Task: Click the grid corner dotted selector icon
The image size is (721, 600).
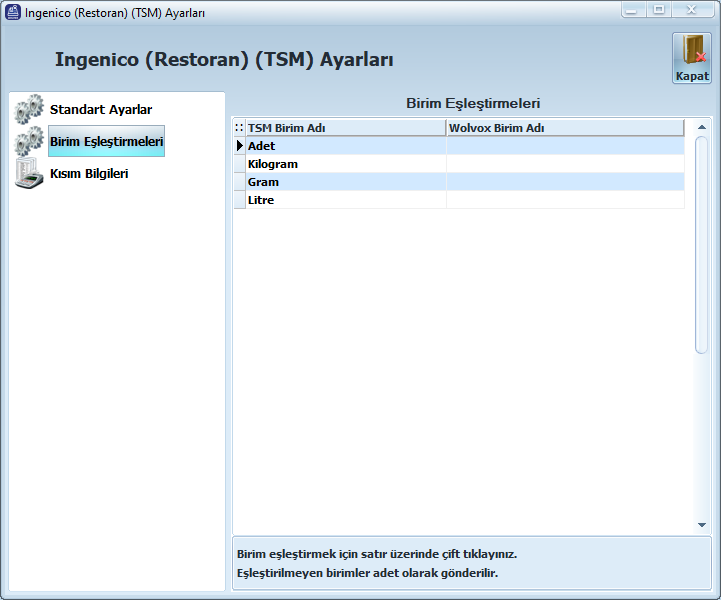Action: [x=239, y=128]
